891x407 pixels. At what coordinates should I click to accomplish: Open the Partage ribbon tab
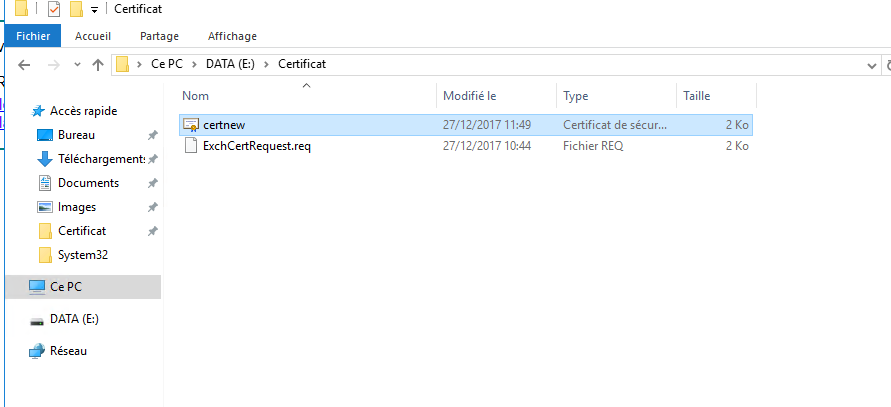coord(159,36)
